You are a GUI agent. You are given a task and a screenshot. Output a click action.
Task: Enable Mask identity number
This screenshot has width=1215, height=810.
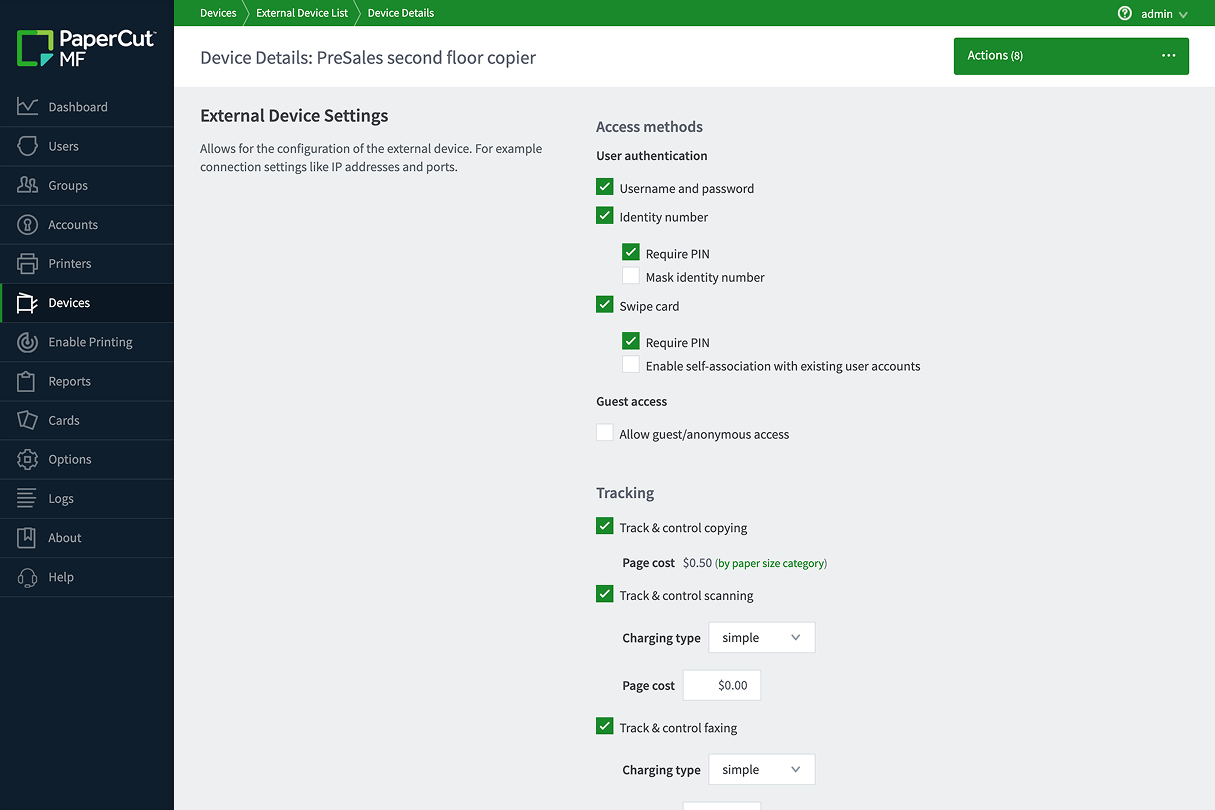pos(630,275)
